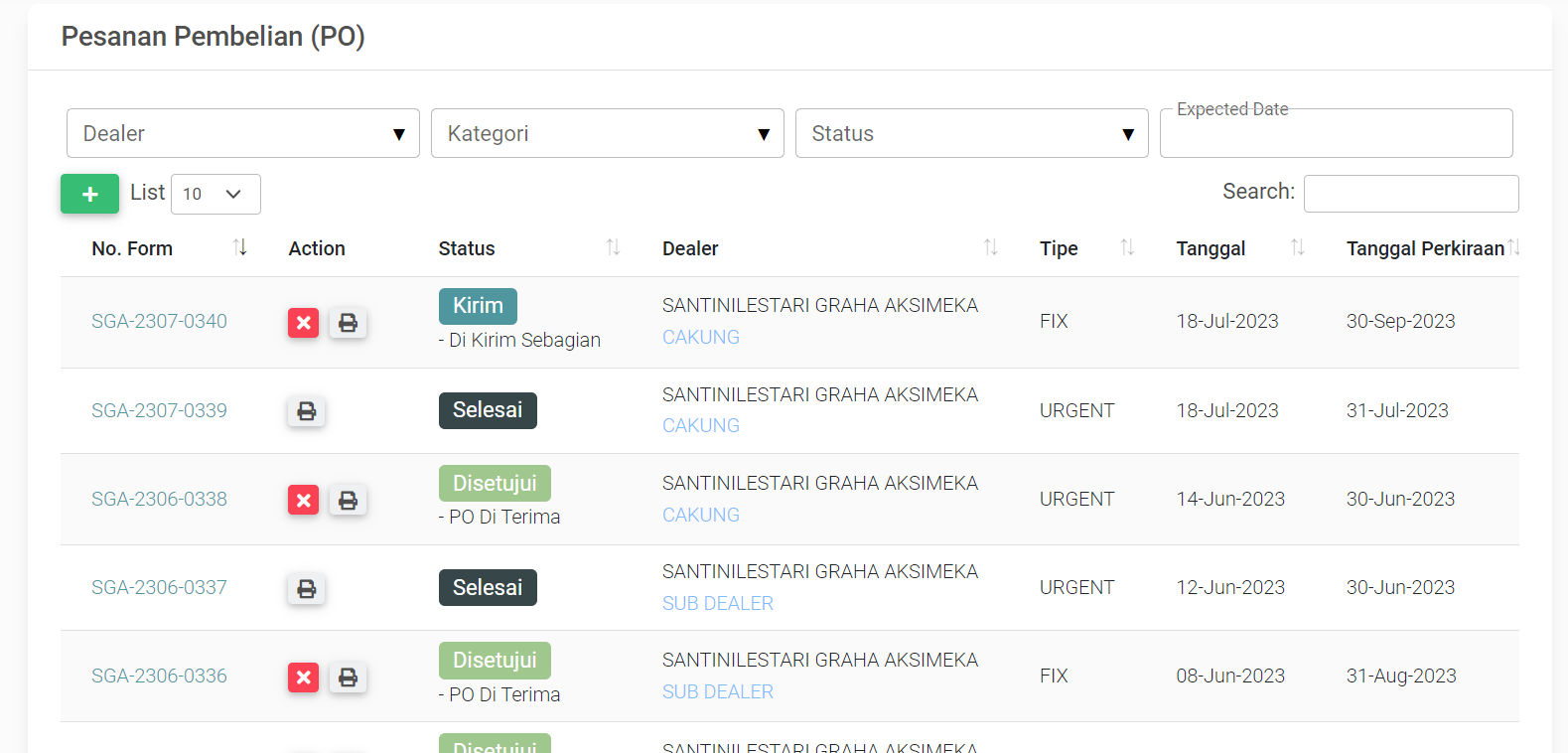Click the Expected Date field
This screenshot has height=753, width=1568.
(x=1336, y=134)
